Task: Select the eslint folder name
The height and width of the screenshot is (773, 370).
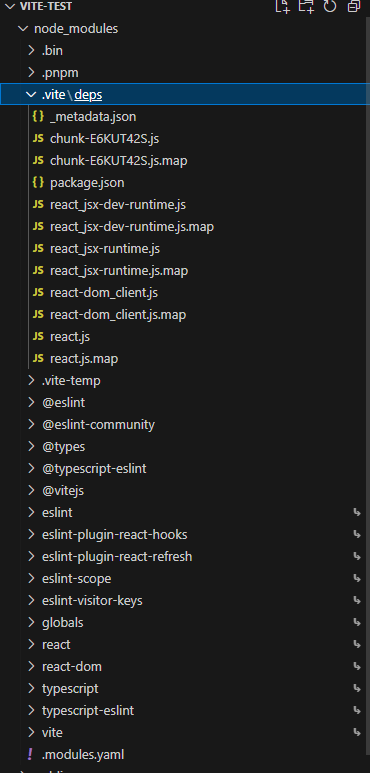Action: pos(57,513)
